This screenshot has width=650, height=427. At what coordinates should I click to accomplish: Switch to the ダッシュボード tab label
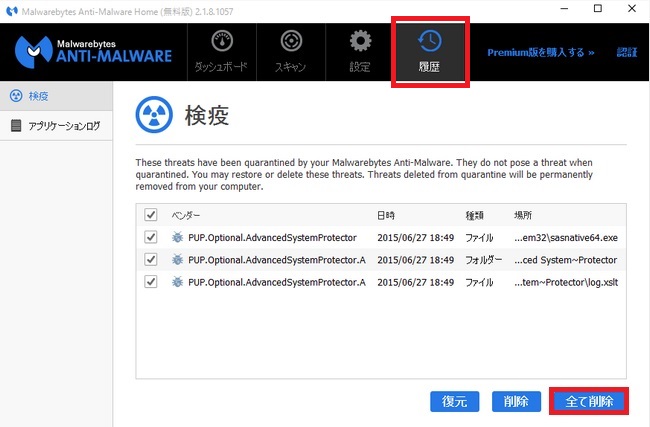pos(221,66)
